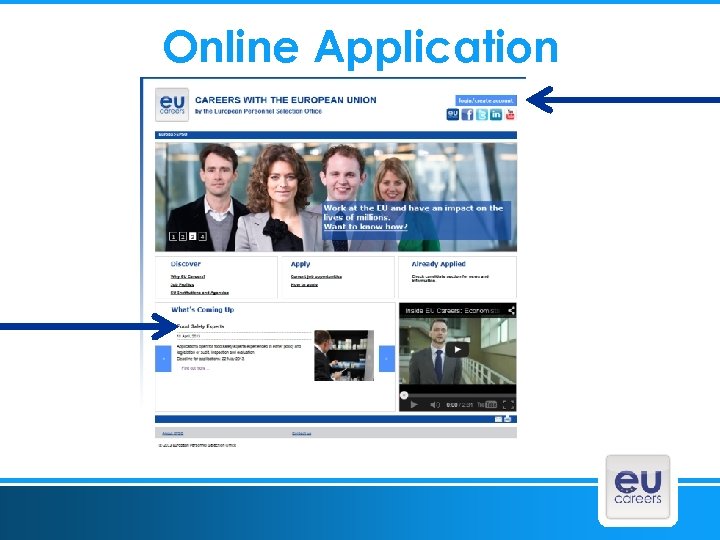Image resolution: width=720 pixels, height=540 pixels.
Task: Switch banner to slide 4
Action: coord(202,236)
